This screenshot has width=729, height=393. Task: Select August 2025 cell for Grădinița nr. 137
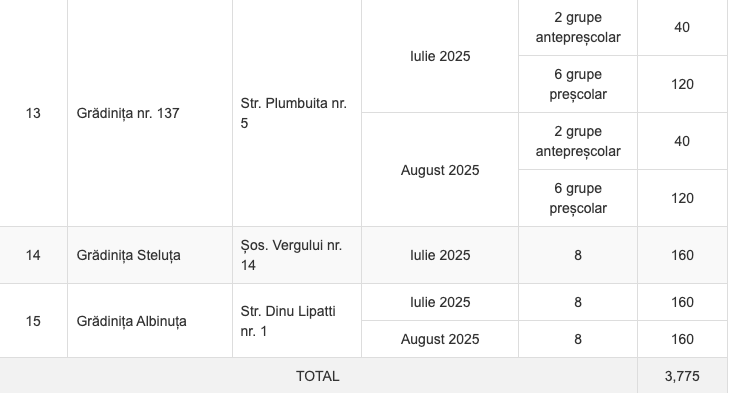coord(440,170)
